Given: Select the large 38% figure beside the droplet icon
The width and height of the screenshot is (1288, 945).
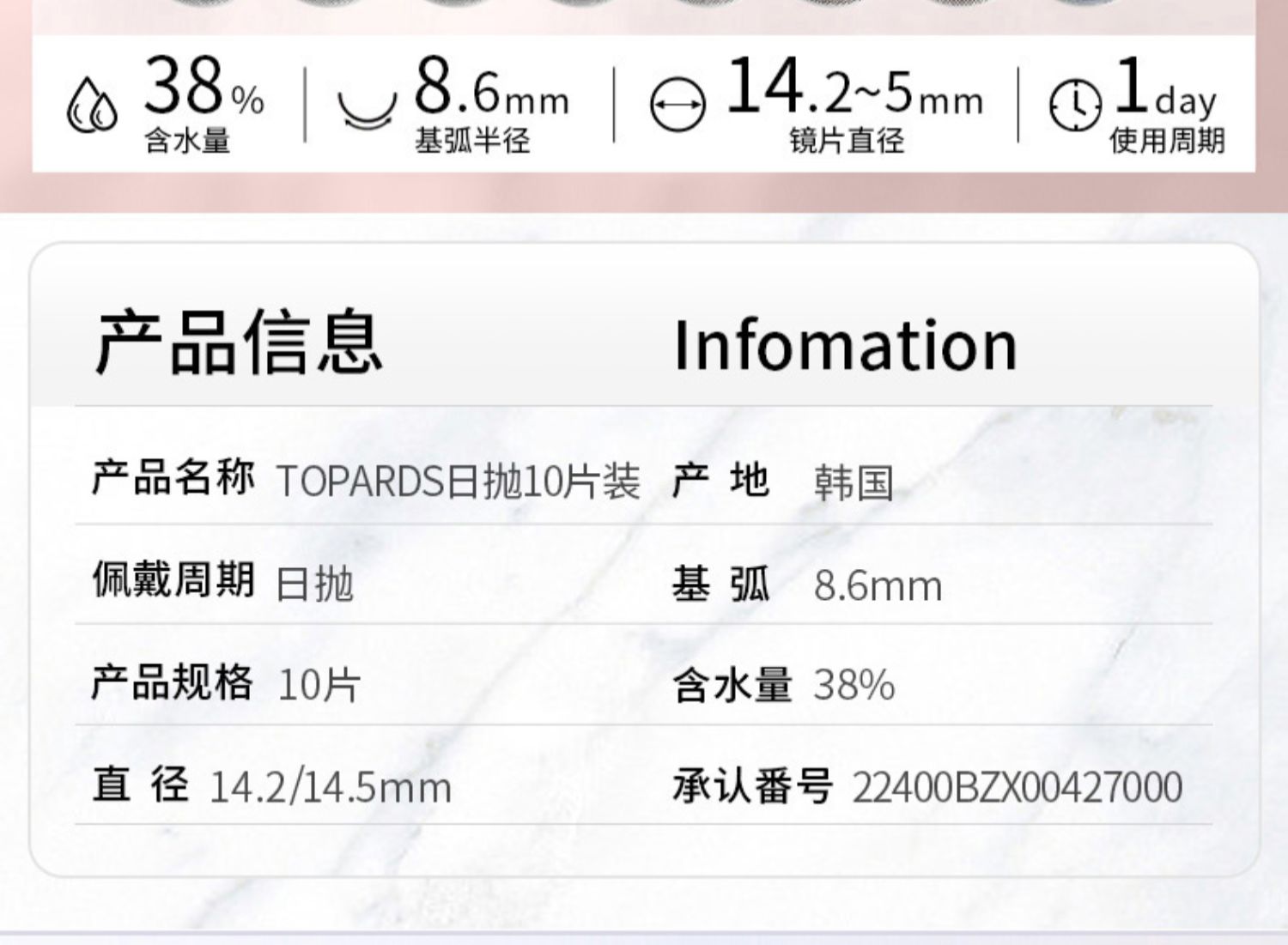Looking at the screenshot, I should pos(204,85).
